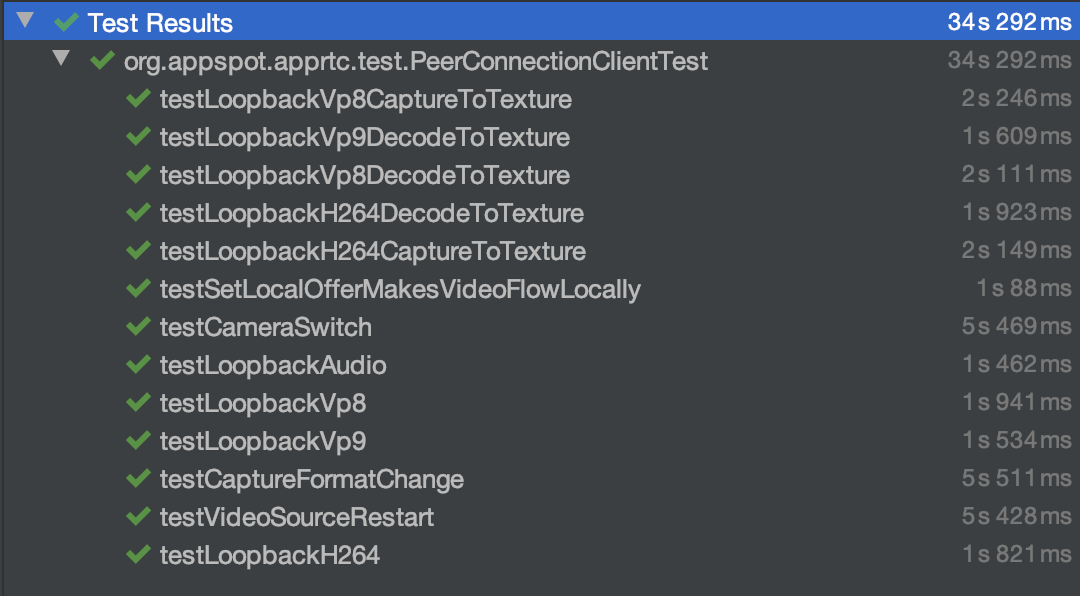Collapse the PeerConnectionClientTest class node
Image resolution: width=1080 pixels, height=596 pixels.
pyautogui.click(x=62, y=59)
